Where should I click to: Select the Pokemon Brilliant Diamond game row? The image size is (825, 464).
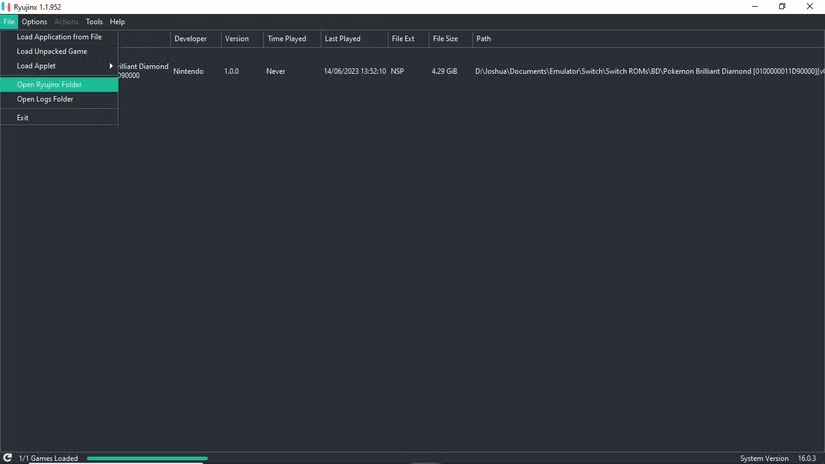[x=471, y=71]
